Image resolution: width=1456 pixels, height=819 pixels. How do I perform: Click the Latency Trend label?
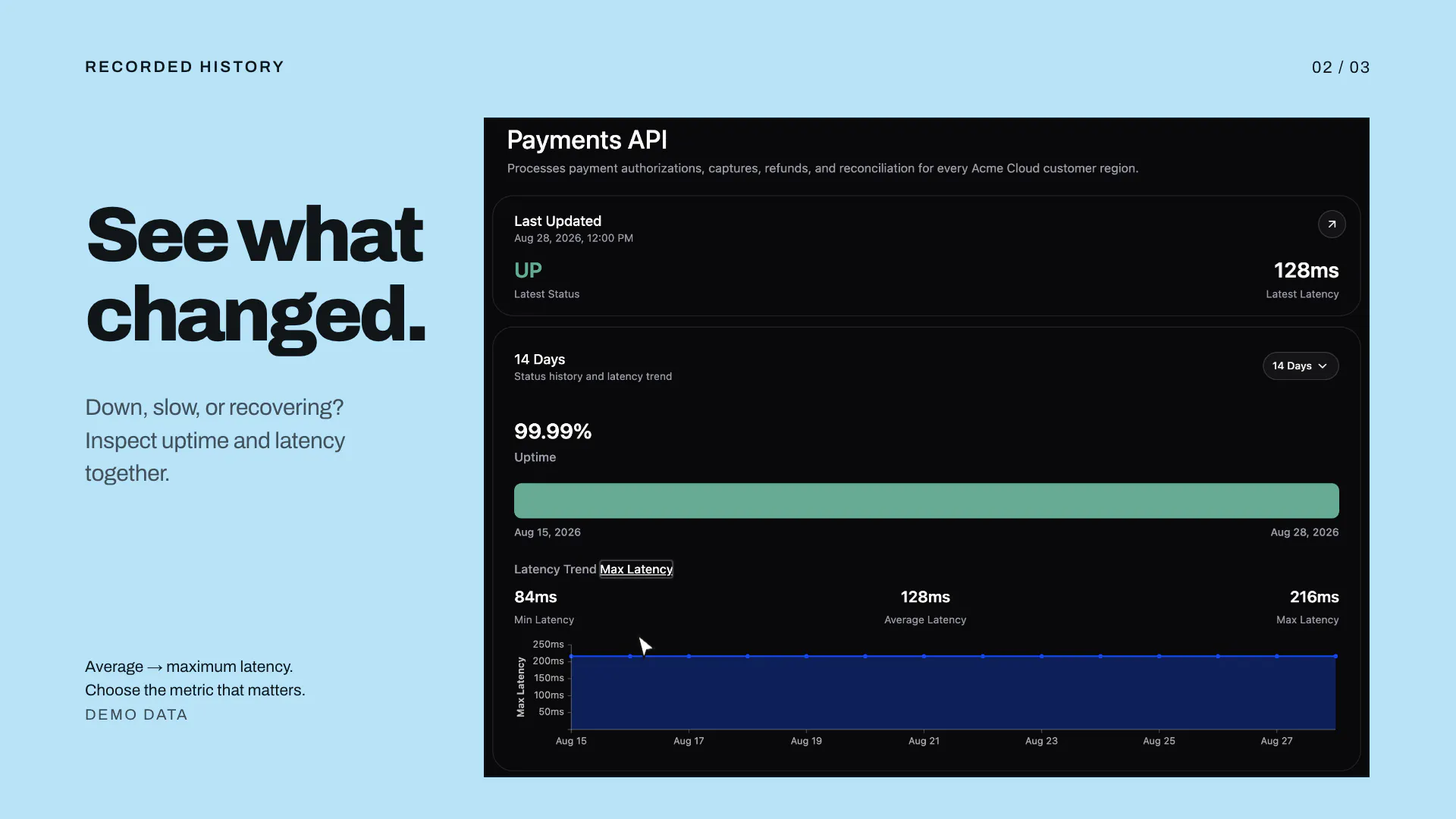(x=555, y=570)
